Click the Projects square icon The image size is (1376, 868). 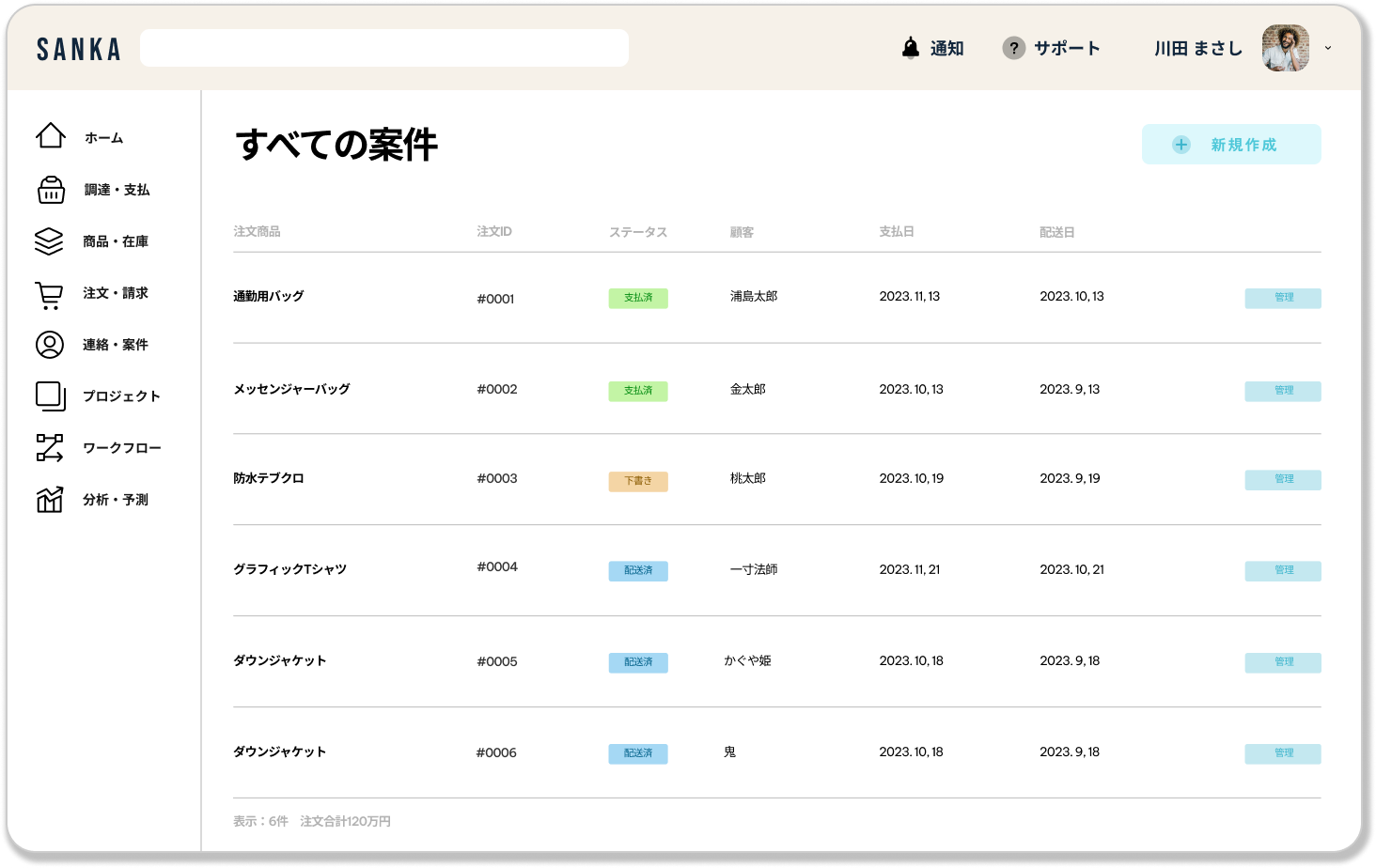(50, 395)
